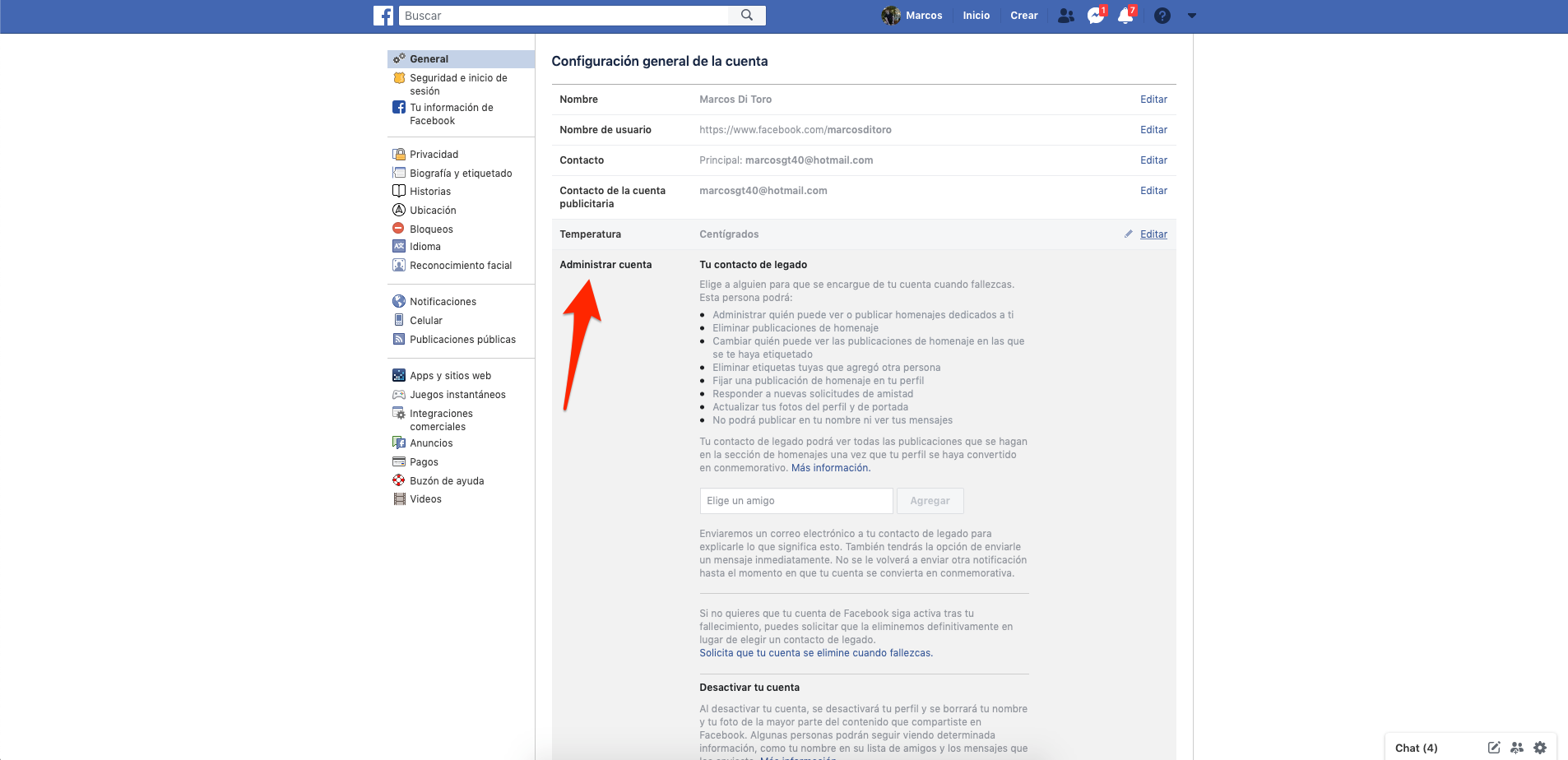Click the Agregar button

coord(930,501)
